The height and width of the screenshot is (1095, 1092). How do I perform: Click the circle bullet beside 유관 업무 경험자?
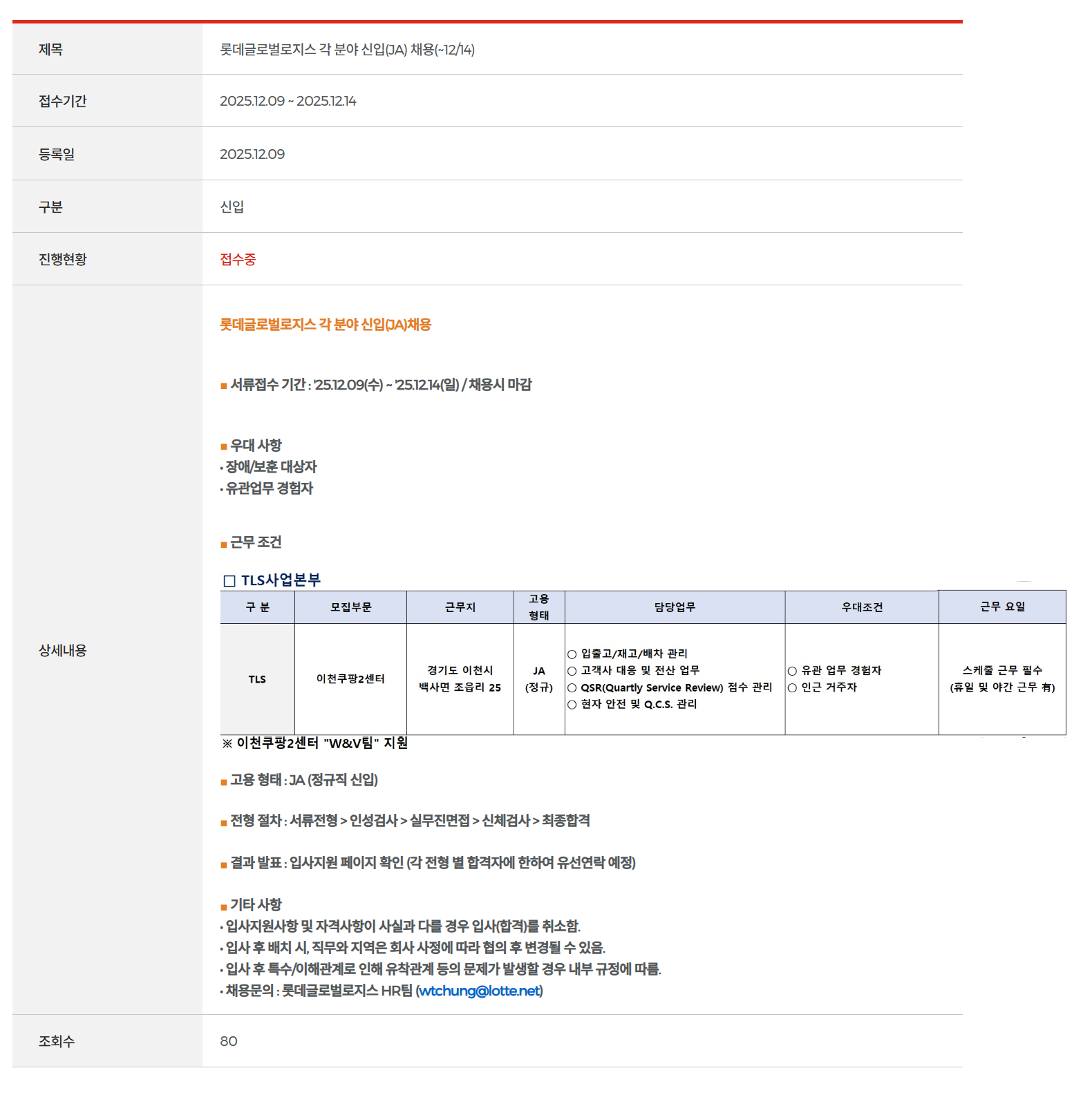coord(792,671)
